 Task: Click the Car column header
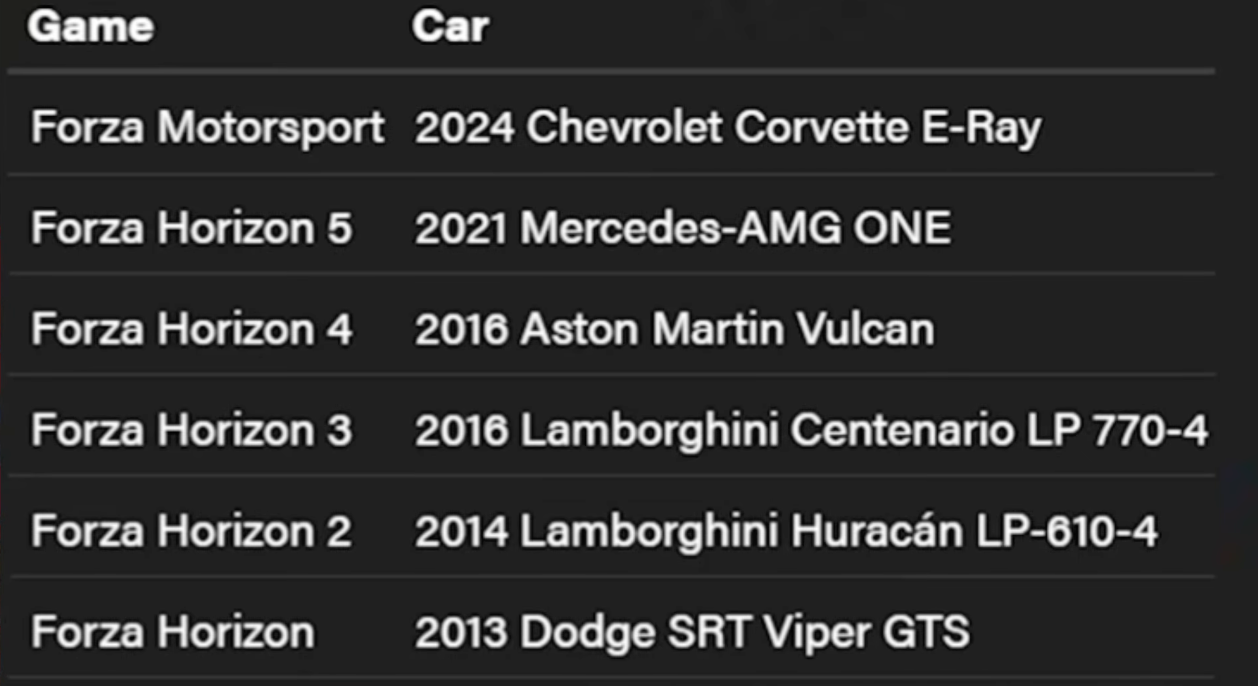pyautogui.click(x=450, y=27)
